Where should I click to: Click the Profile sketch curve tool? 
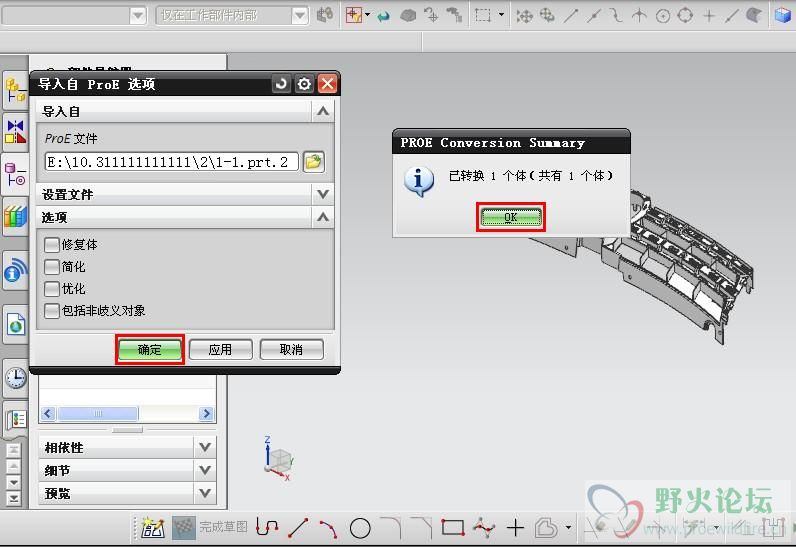click(268, 528)
